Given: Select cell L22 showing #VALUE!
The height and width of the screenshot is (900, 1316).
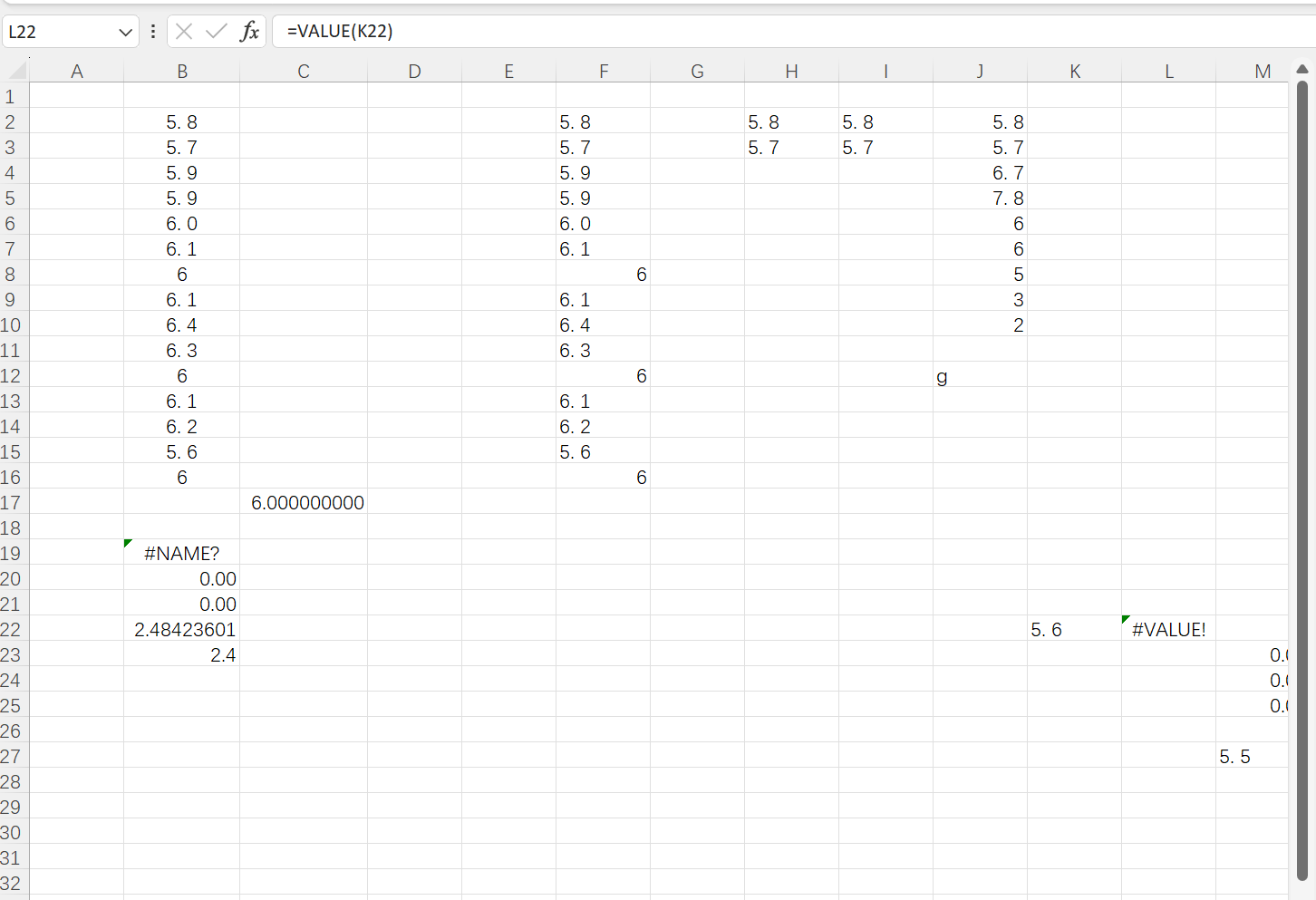Looking at the screenshot, I should coord(1168,629).
